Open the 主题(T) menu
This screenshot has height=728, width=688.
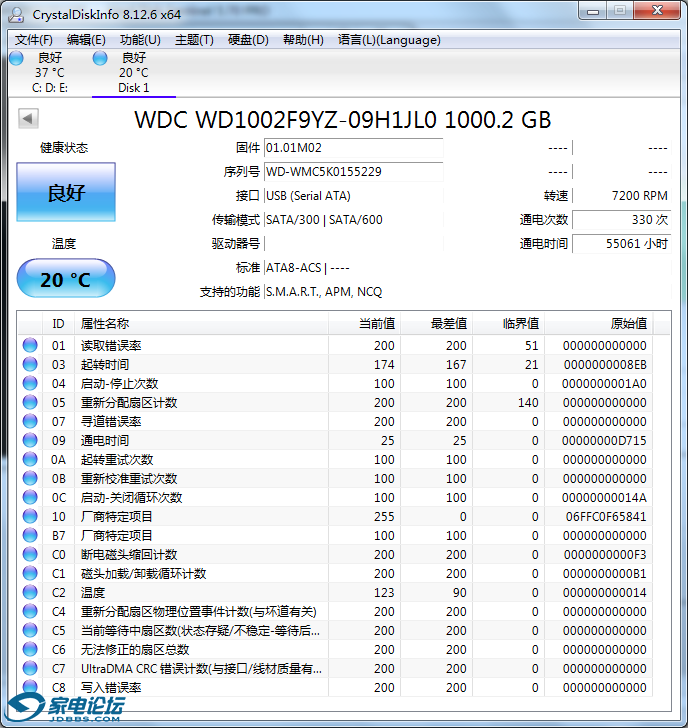click(x=194, y=40)
